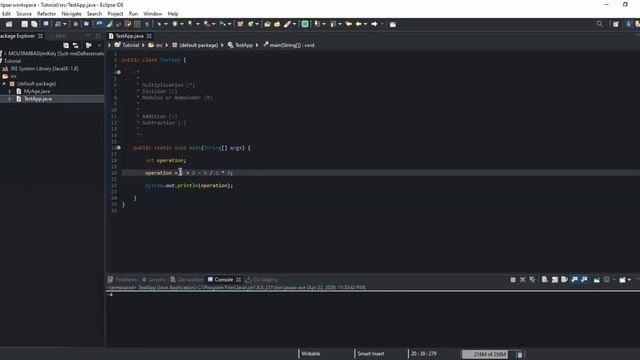Open the Refactor menu
Viewport: 640px width, 360px height.
pos(47,14)
